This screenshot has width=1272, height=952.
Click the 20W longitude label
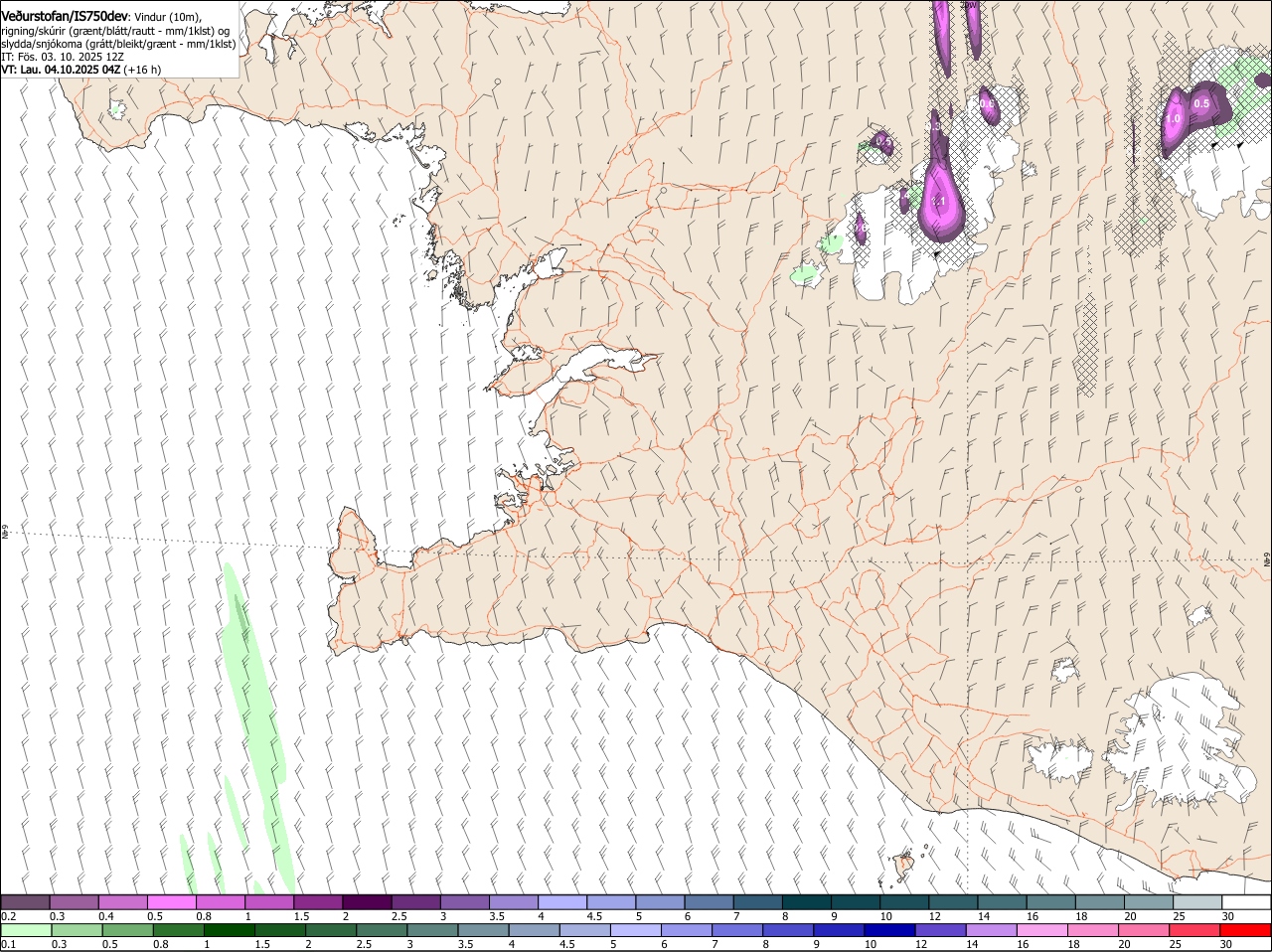tap(969, 5)
